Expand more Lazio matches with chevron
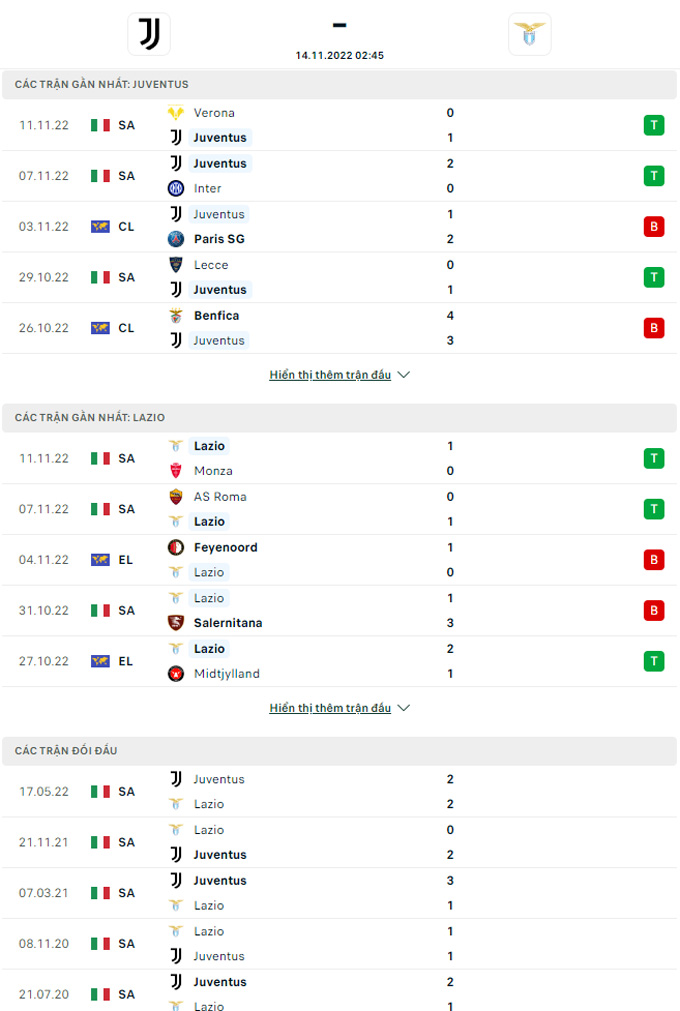 [404, 708]
